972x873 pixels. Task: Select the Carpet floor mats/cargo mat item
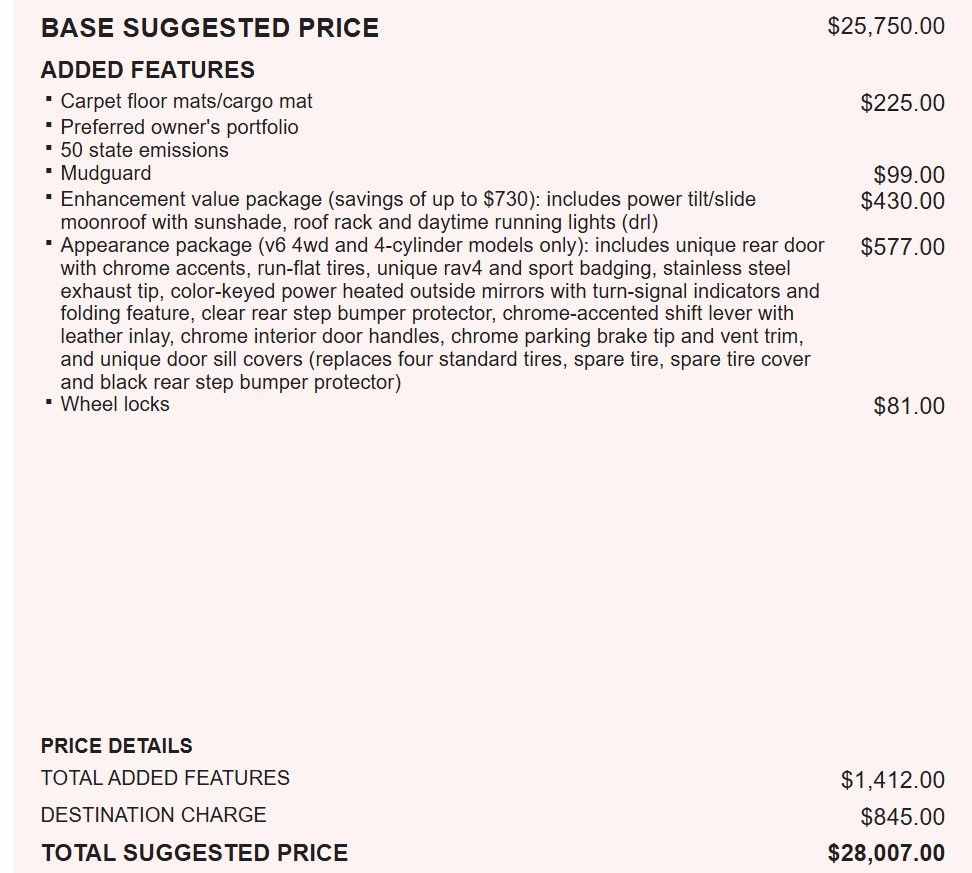[186, 101]
